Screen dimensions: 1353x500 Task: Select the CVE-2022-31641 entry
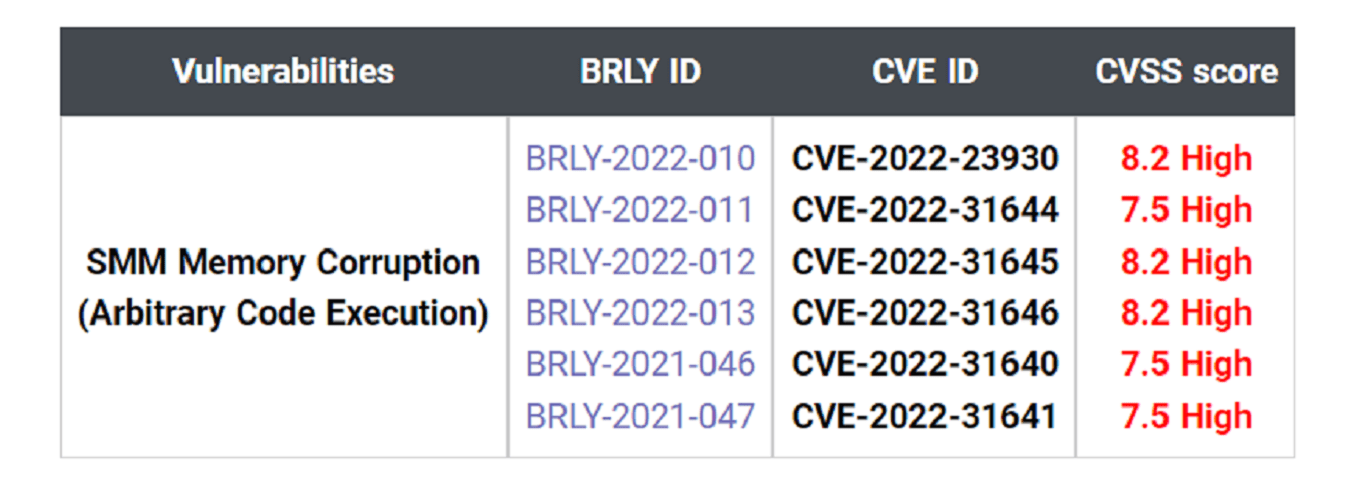click(925, 416)
